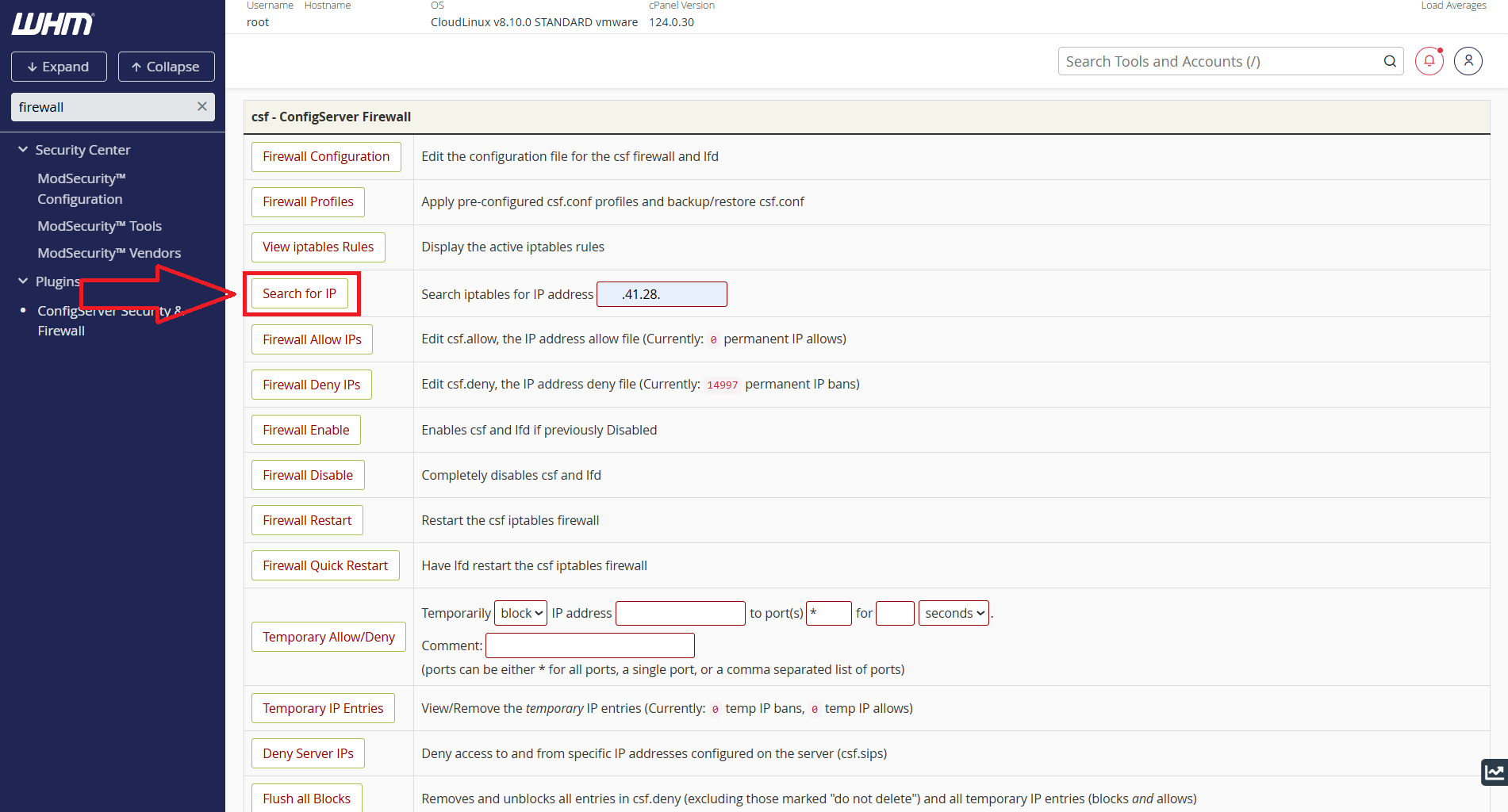This screenshot has height=812, width=1508.
Task: Click the temporary block Comment field
Action: 589,645
